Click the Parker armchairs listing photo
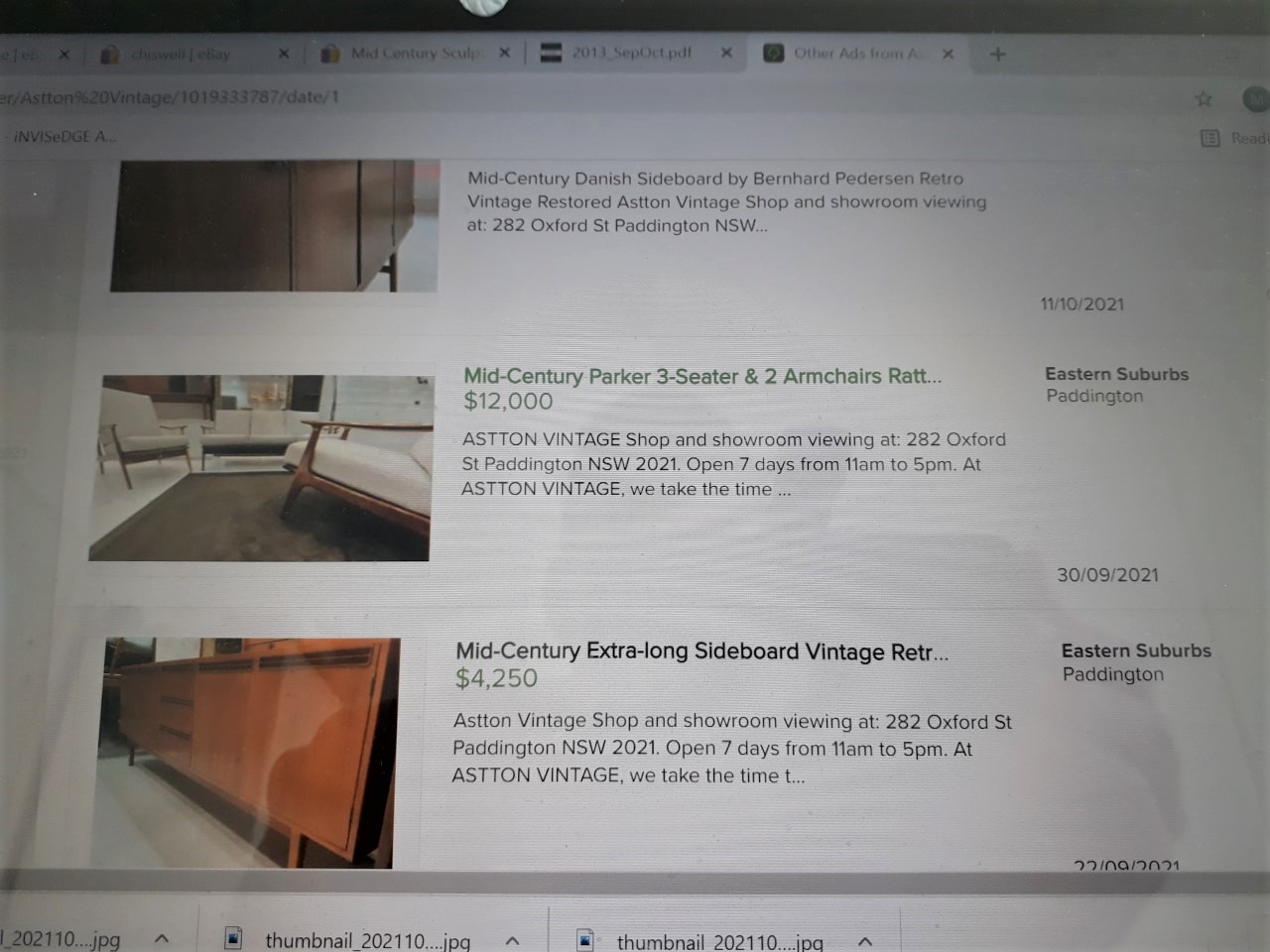1270x952 pixels. [262, 467]
